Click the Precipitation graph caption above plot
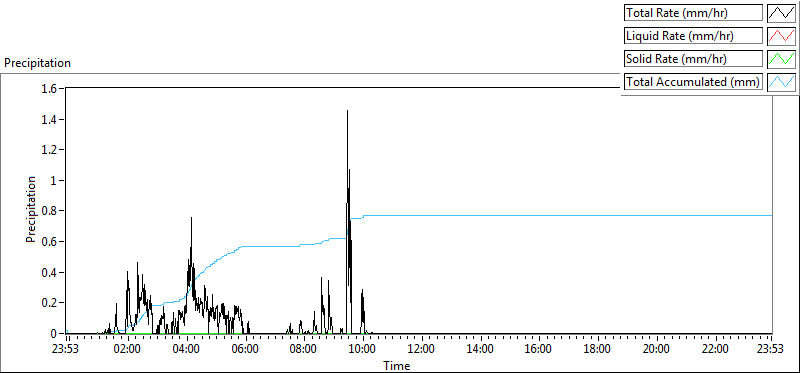This screenshot has width=800, height=373. [37, 63]
